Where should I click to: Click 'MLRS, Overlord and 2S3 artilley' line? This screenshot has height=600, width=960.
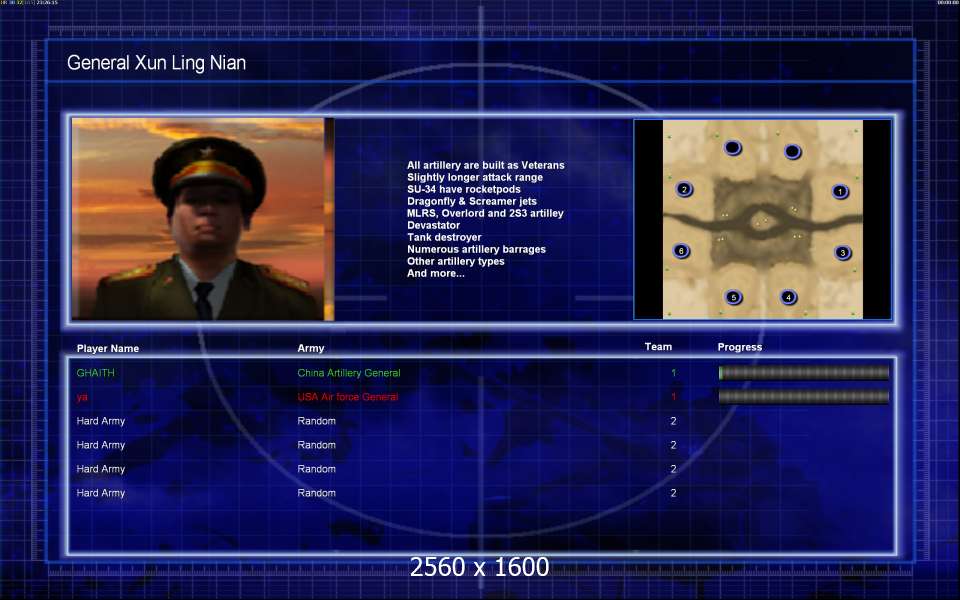[486, 213]
